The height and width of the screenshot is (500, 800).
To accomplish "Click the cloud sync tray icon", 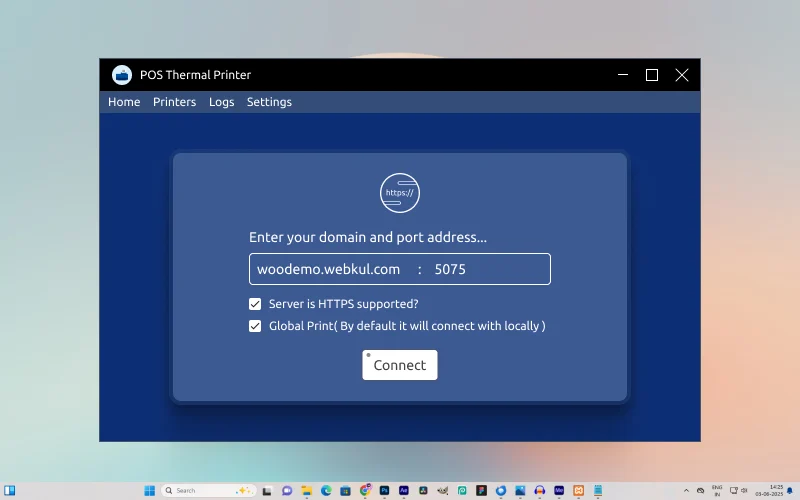I will coord(701,491).
